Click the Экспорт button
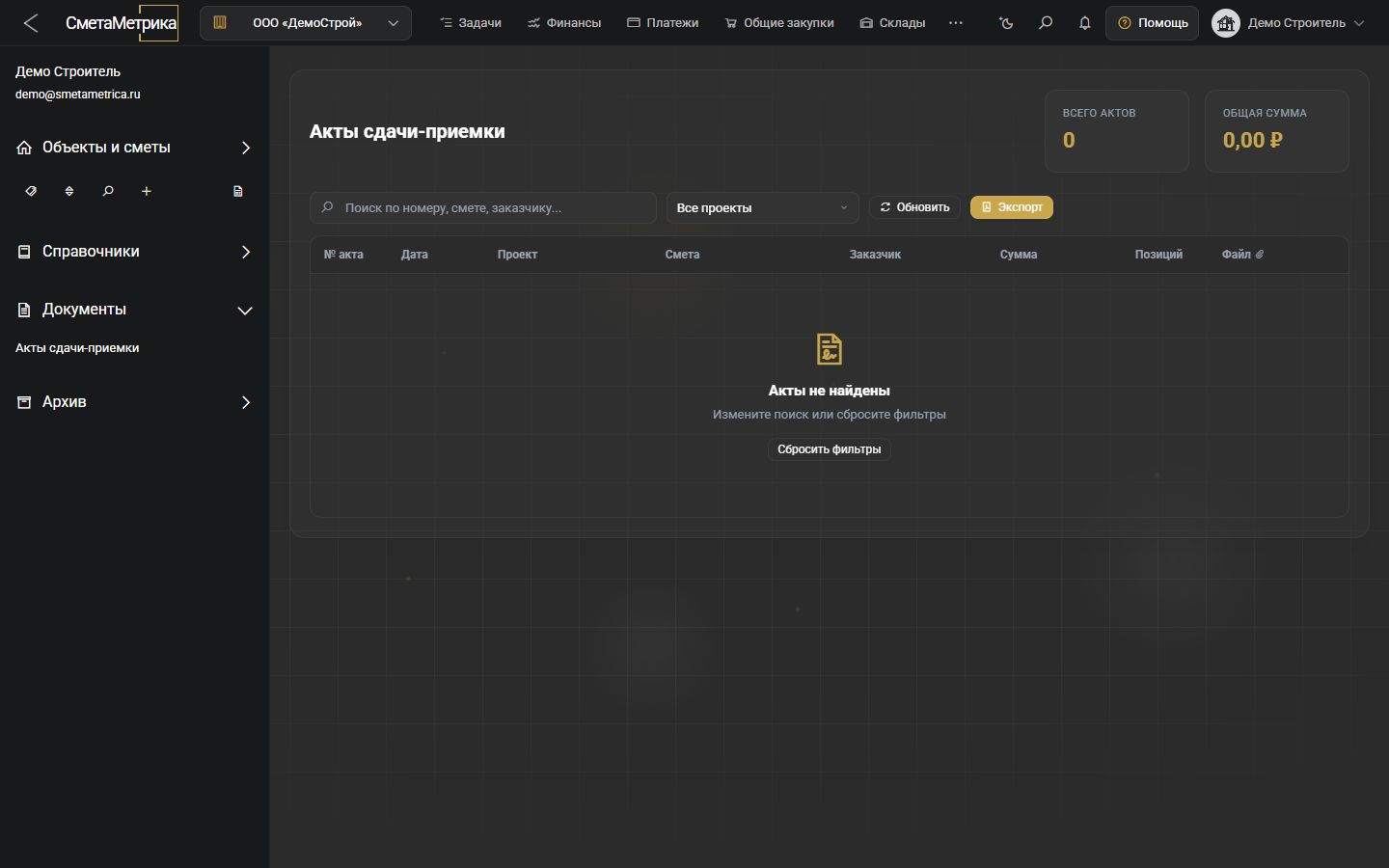Image resolution: width=1389 pixels, height=868 pixels. click(x=1012, y=207)
